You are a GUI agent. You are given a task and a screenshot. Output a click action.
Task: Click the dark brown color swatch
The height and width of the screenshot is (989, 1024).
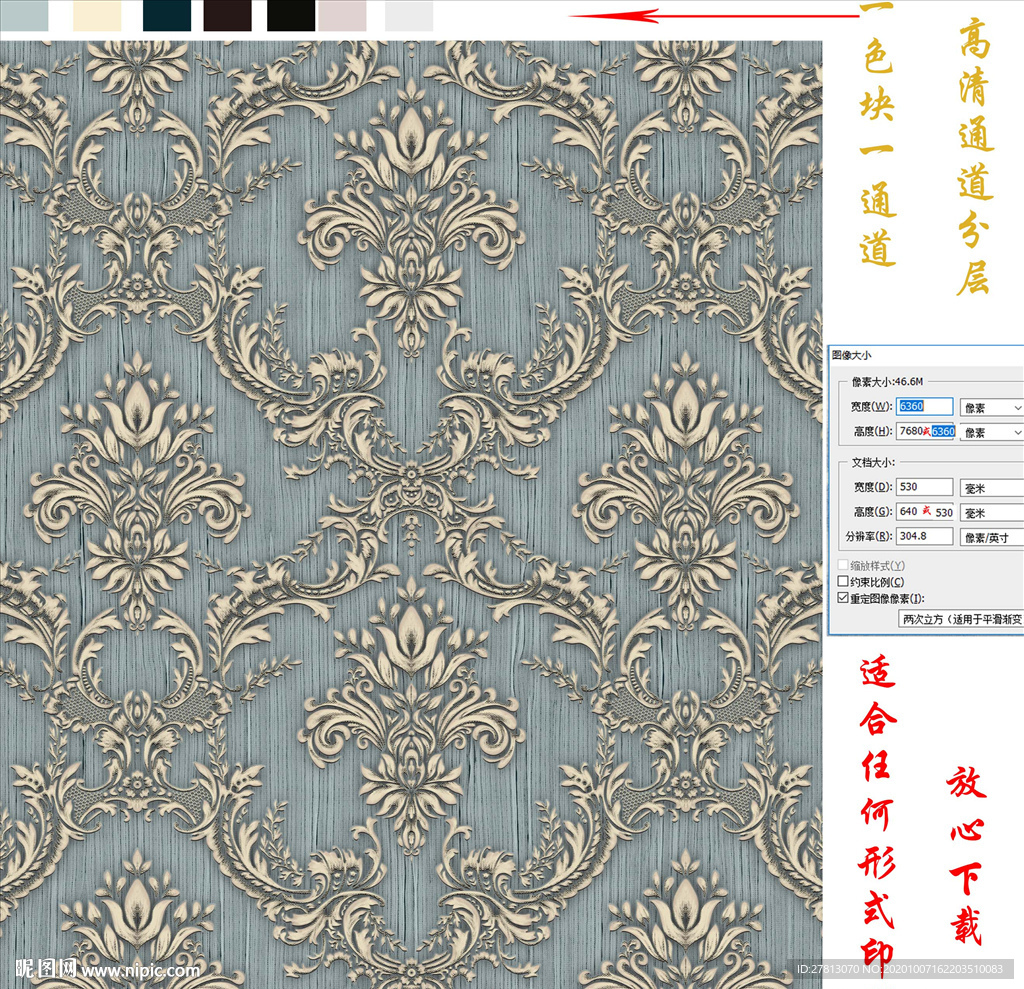(x=227, y=15)
